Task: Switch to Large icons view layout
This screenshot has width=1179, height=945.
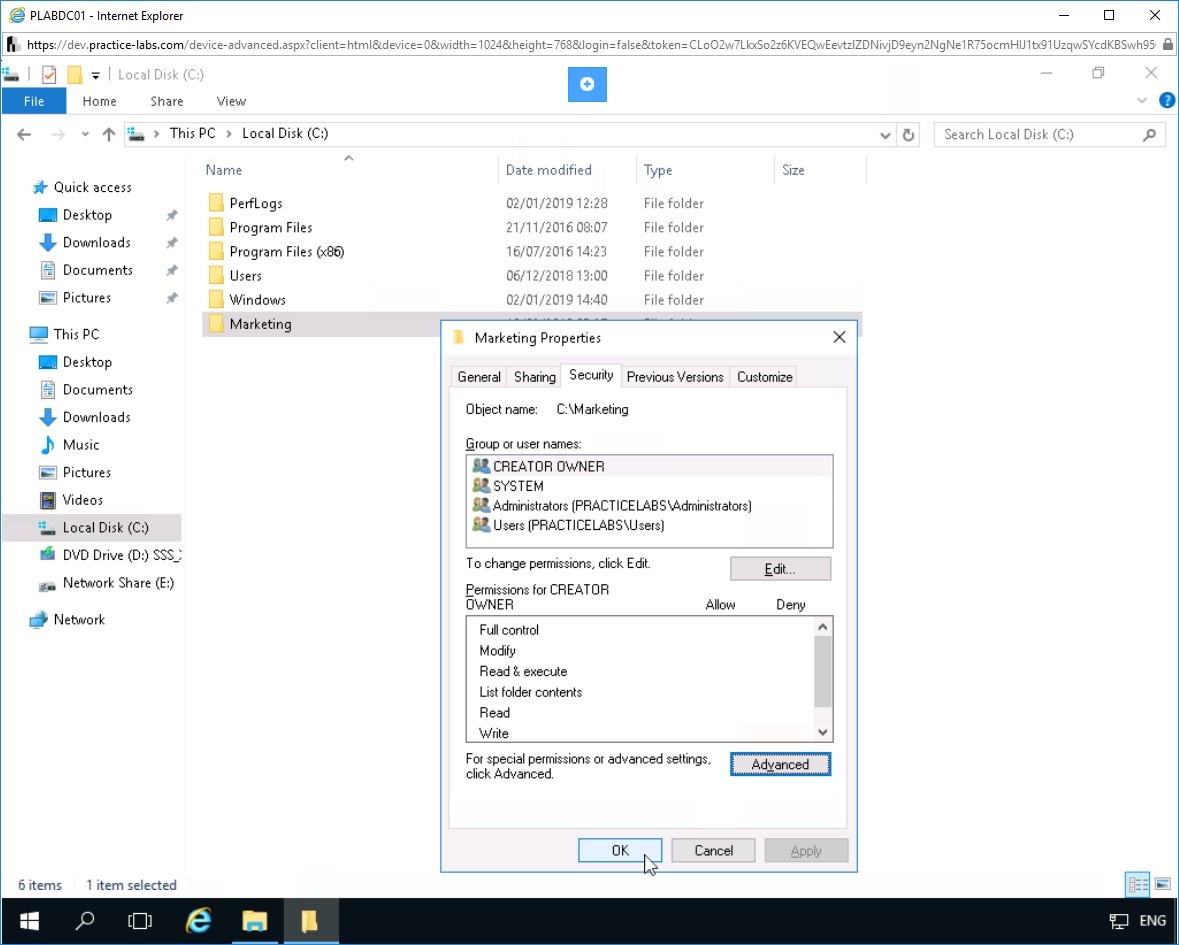Action: tap(1162, 884)
